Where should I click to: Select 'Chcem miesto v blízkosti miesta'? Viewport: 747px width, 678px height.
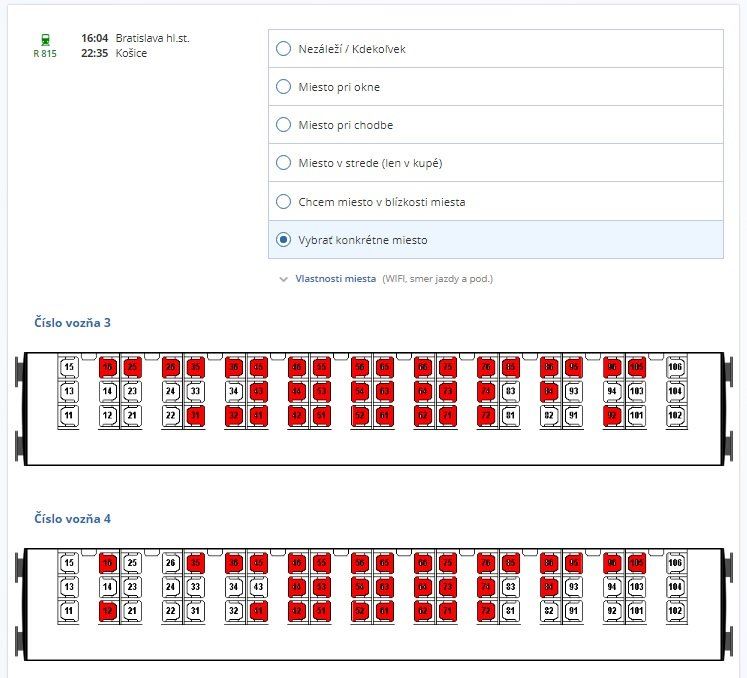click(283, 202)
